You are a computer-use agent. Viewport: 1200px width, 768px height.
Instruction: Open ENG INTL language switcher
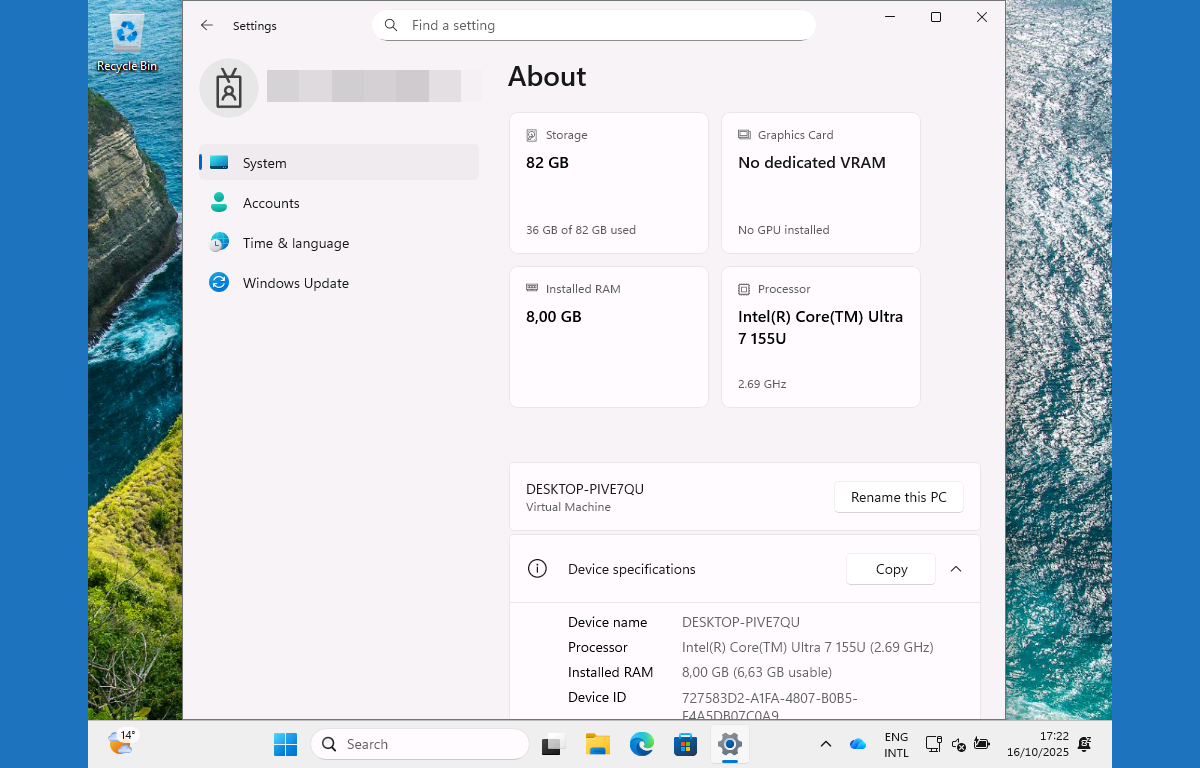point(896,744)
